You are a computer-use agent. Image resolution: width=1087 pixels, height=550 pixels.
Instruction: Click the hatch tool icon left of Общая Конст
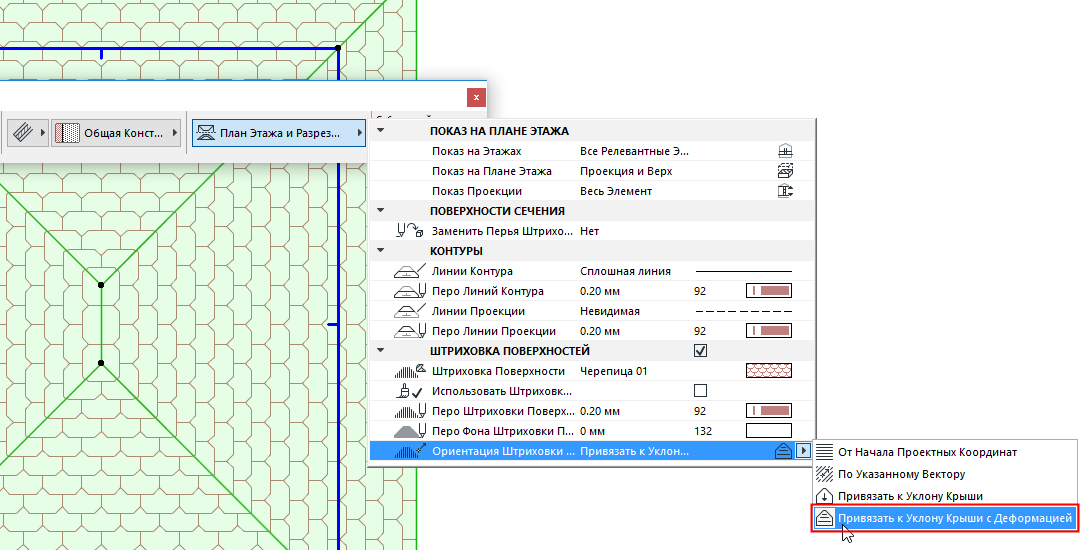pyautogui.click(x=23, y=132)
